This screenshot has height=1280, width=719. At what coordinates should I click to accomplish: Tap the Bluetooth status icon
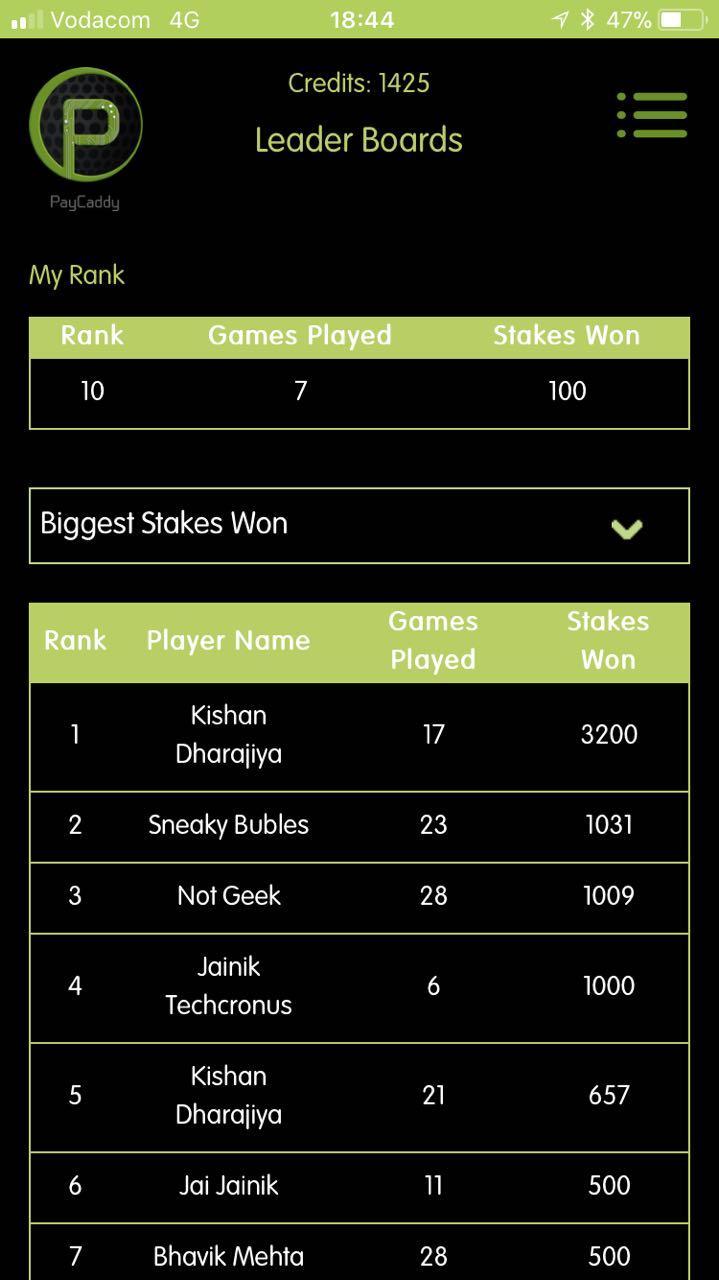tap(588, 19)
